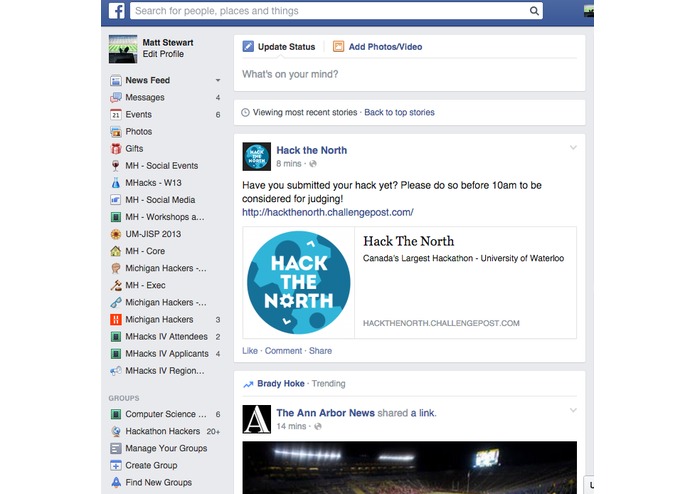Click the Facebook logo icon
Image resolution: width=695 pixels, height=494 pixels.
click(117, 11)
